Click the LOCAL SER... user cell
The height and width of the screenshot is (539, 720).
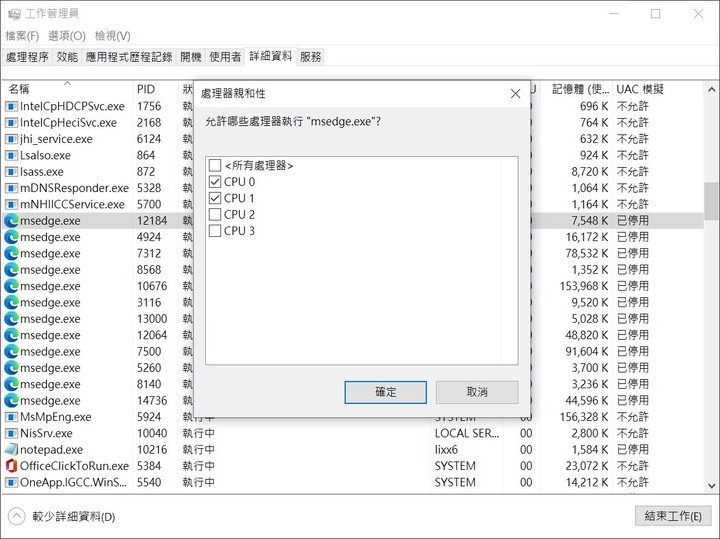(x=467, y=433)
